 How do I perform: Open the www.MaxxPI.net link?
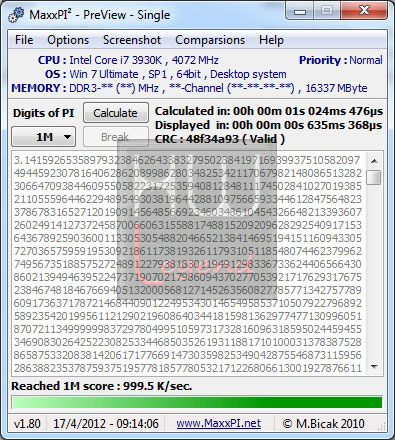click(x=219, y=423)
